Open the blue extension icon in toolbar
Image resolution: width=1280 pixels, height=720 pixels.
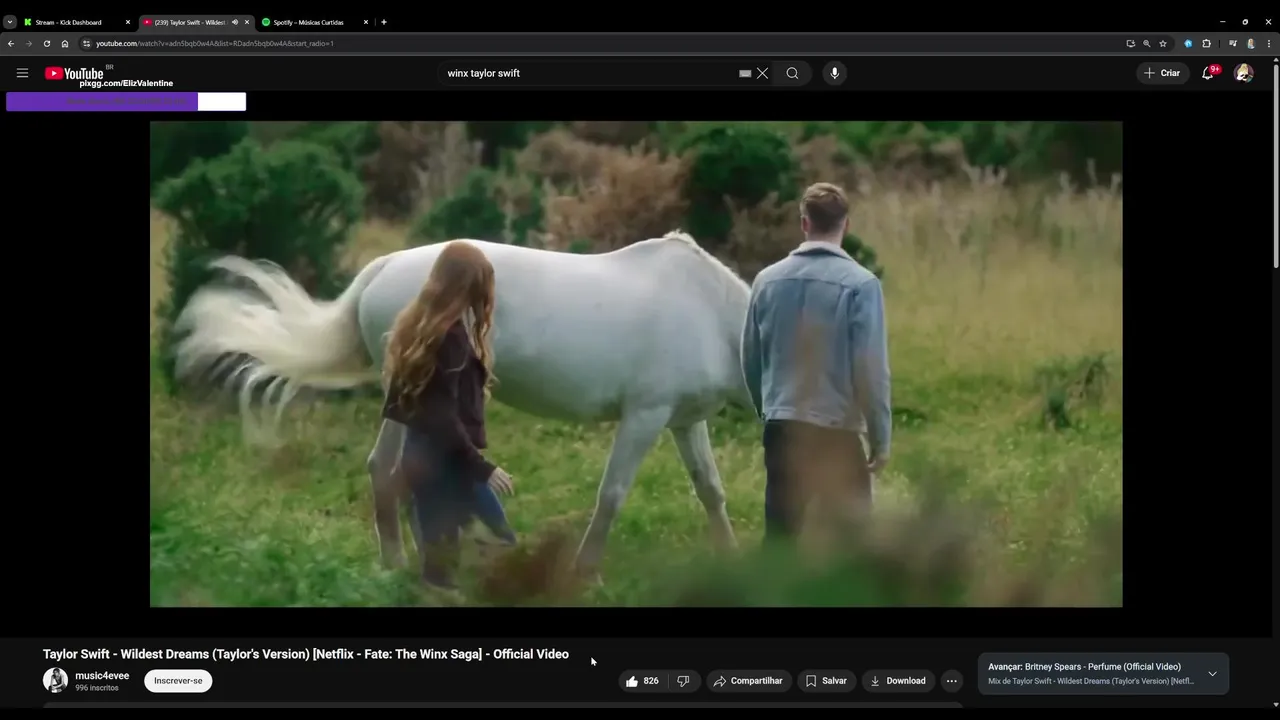click(1188, 43)
